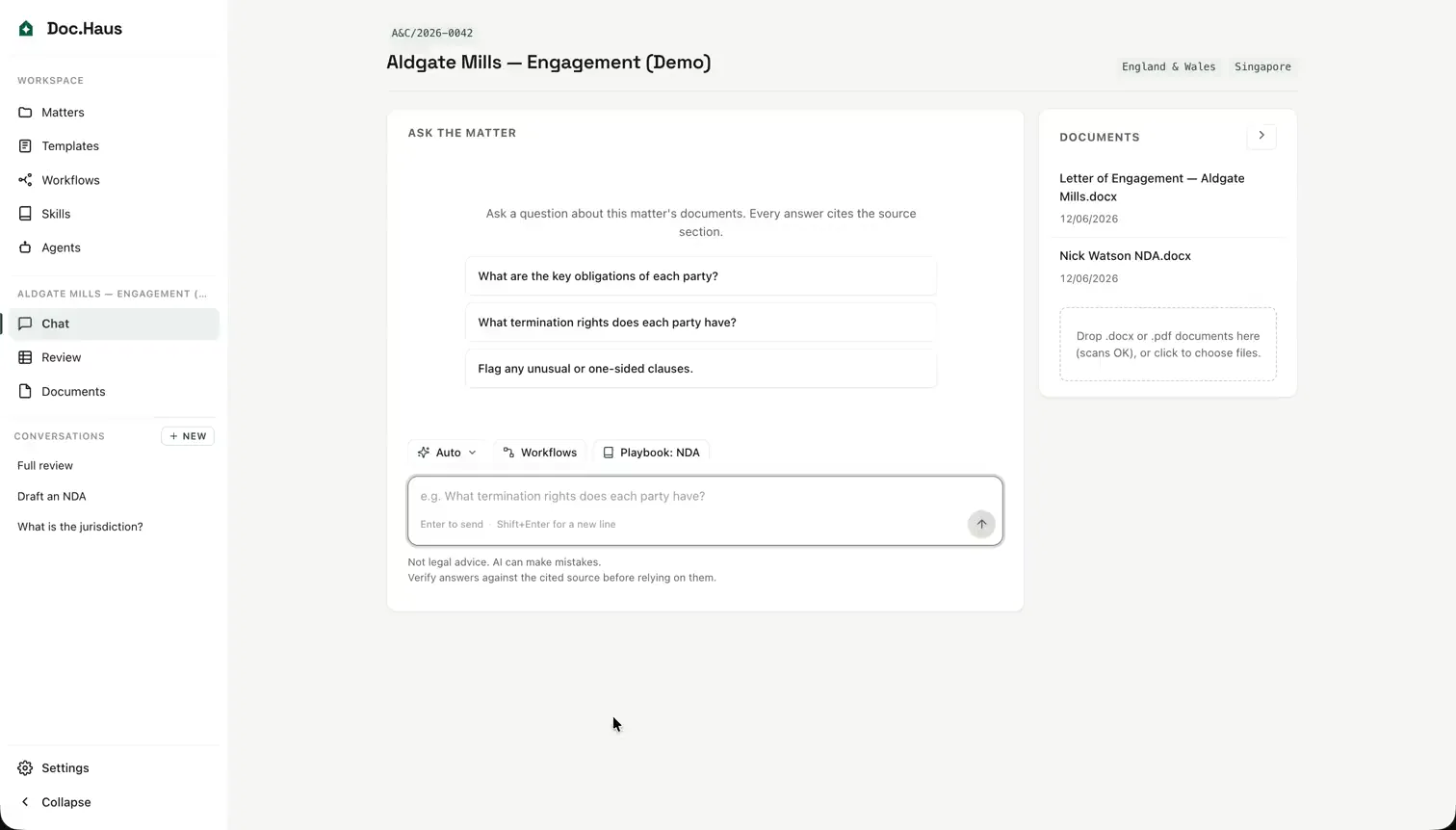Viewport: 1456px width, 830px height.
Task: Click the 'Singapore' jurisdiction tag
Action: pos(1262,66)
